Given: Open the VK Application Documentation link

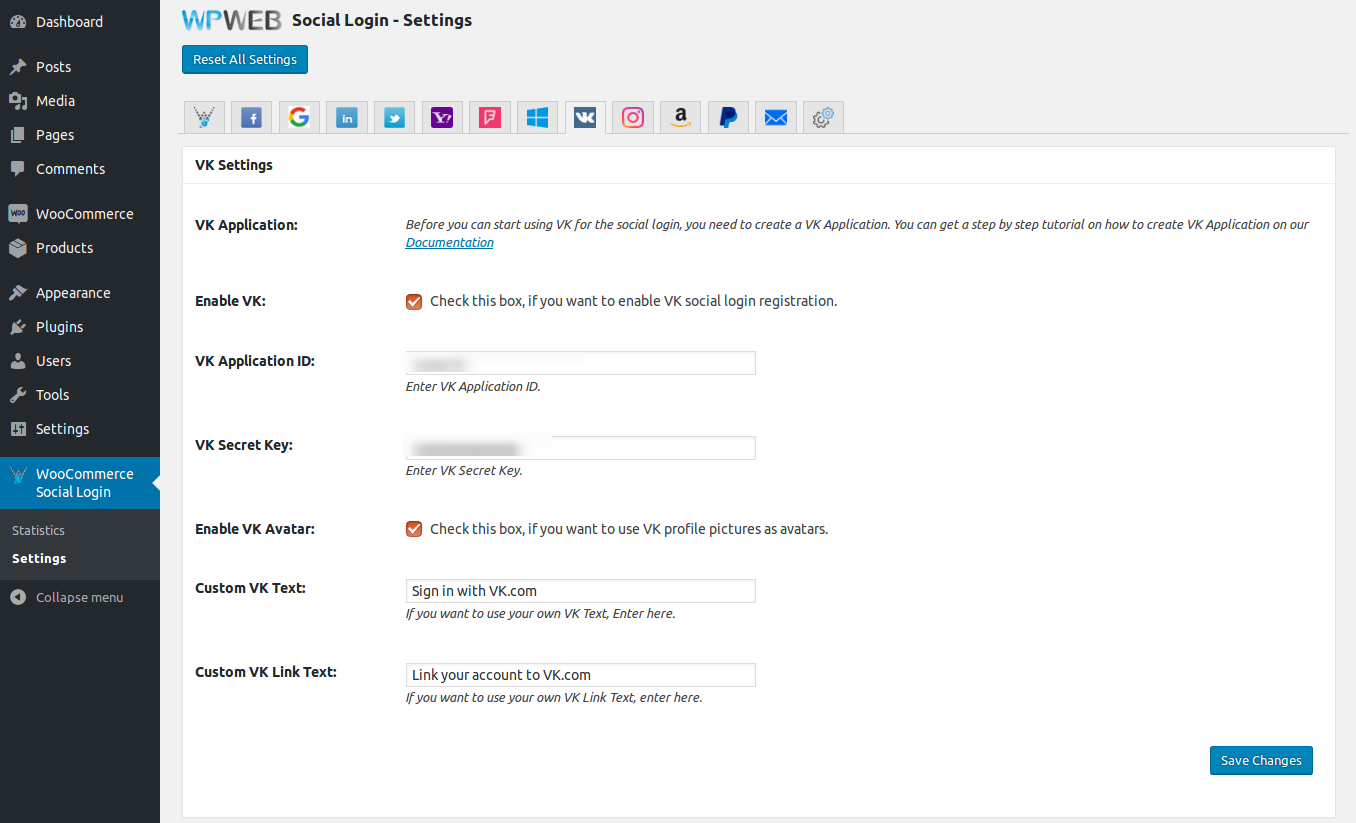Looking at the screenshot, I should point(449,243).
